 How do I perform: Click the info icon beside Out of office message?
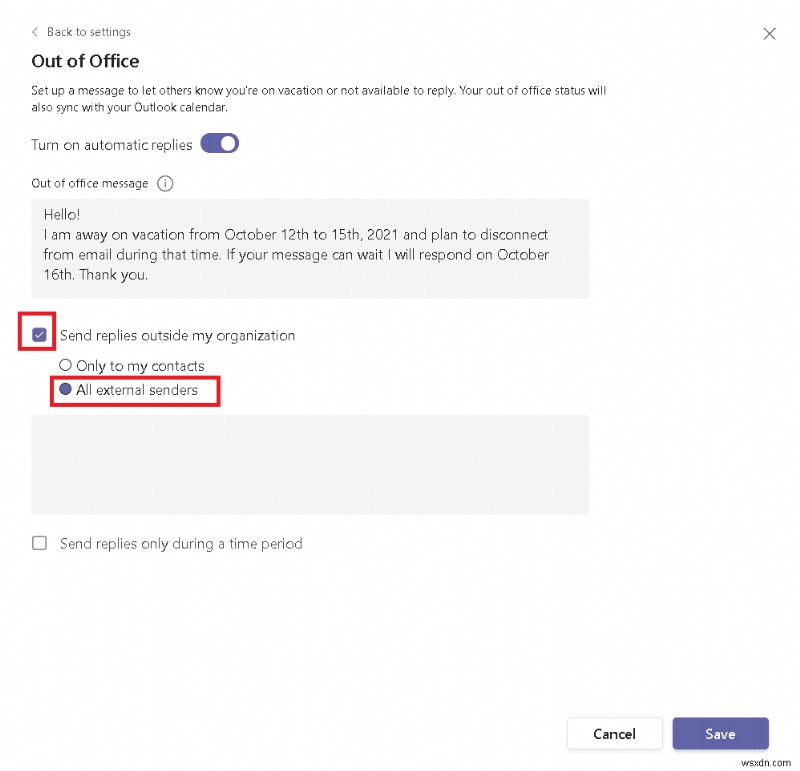click(165, 184)
